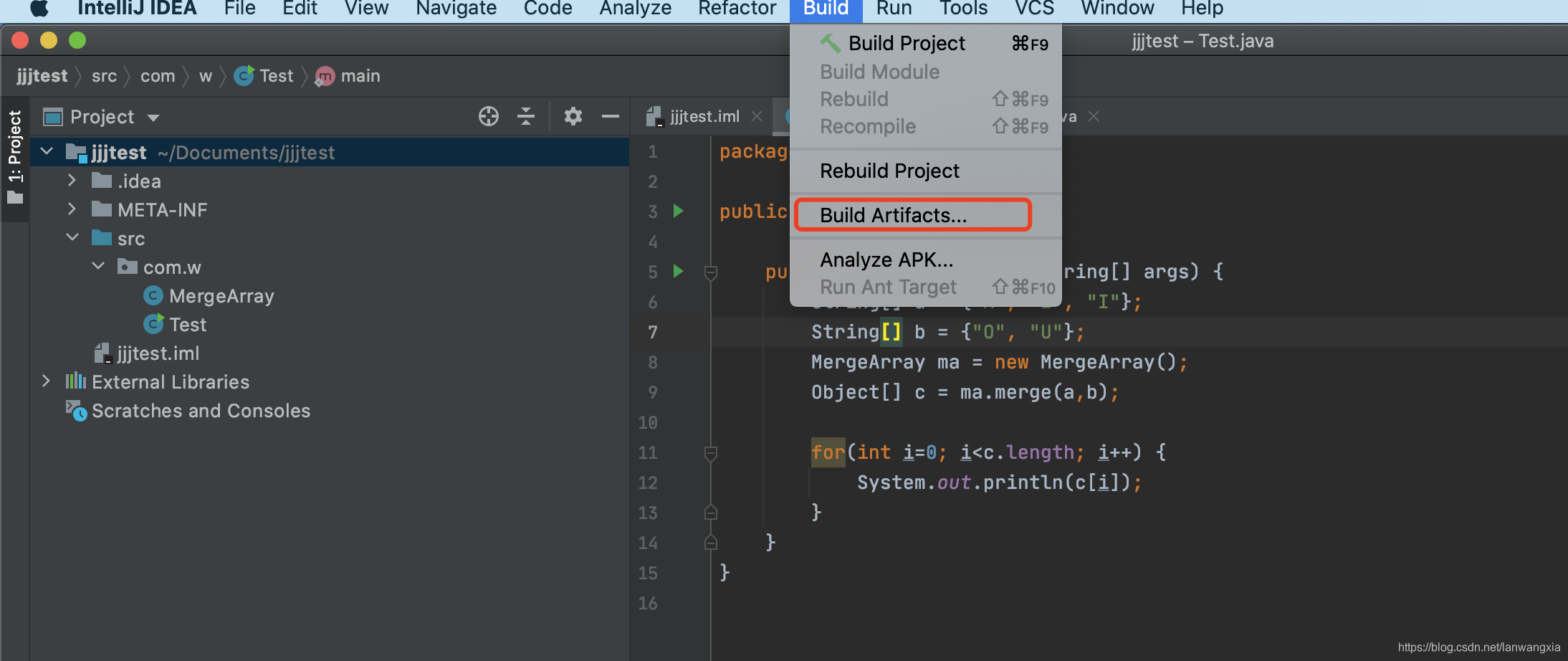Click the jjjtest.iml file icon in tree
Viewport: 1568px width, 661px height.
pyautogui.click(x=104, y=353)
